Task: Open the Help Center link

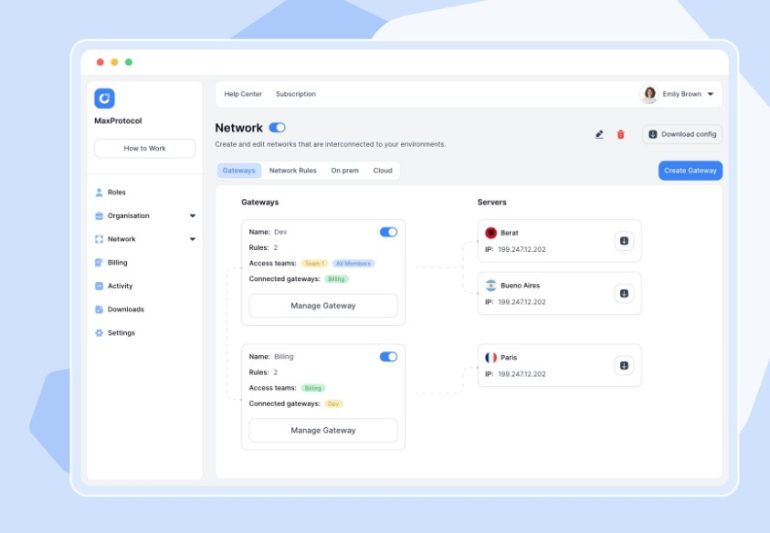Action: (243, 94)
